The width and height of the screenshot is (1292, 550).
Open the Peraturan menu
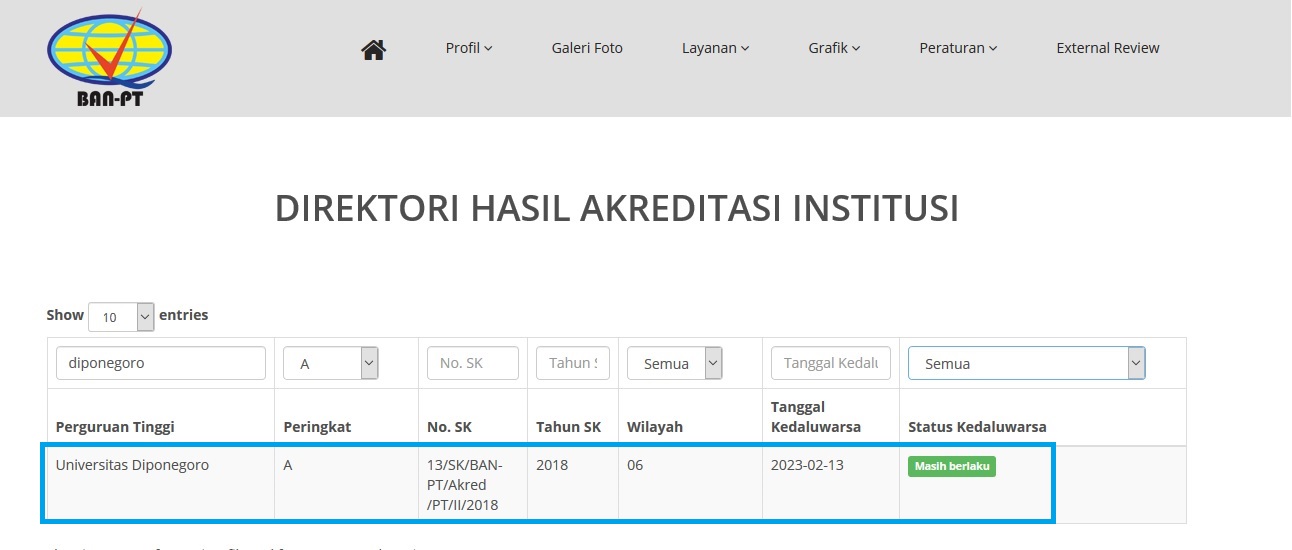click(x=958, y=48)
